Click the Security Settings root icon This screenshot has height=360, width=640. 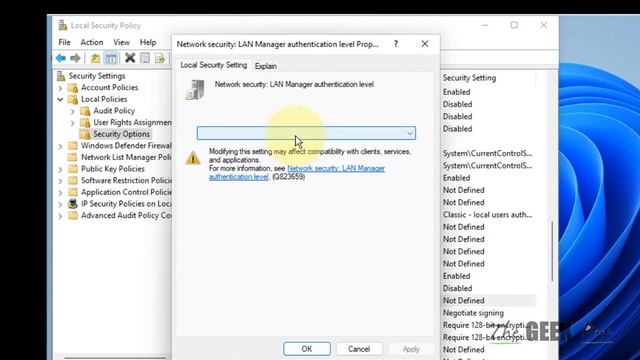click(x=61, y=76)
